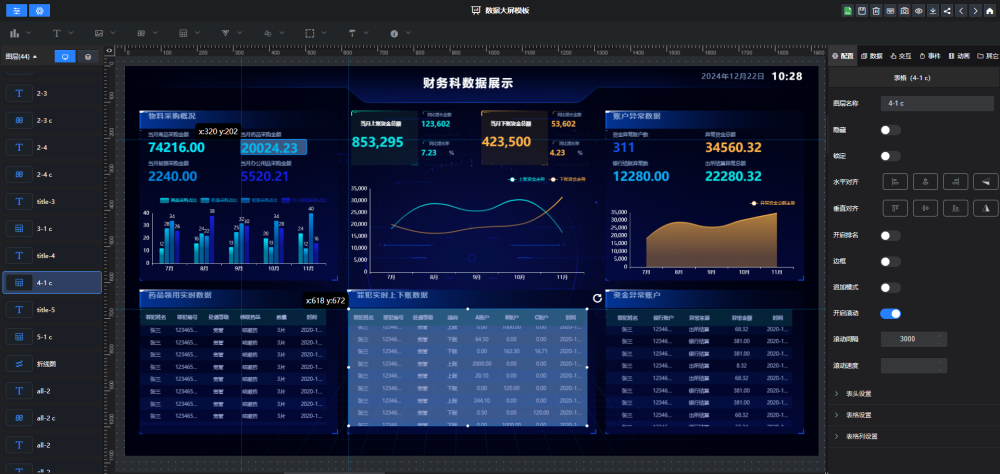Select the 20024.23 value on the canvas
The height and width of the screenshot is (474, 1000).
click(x=274, y=147)
